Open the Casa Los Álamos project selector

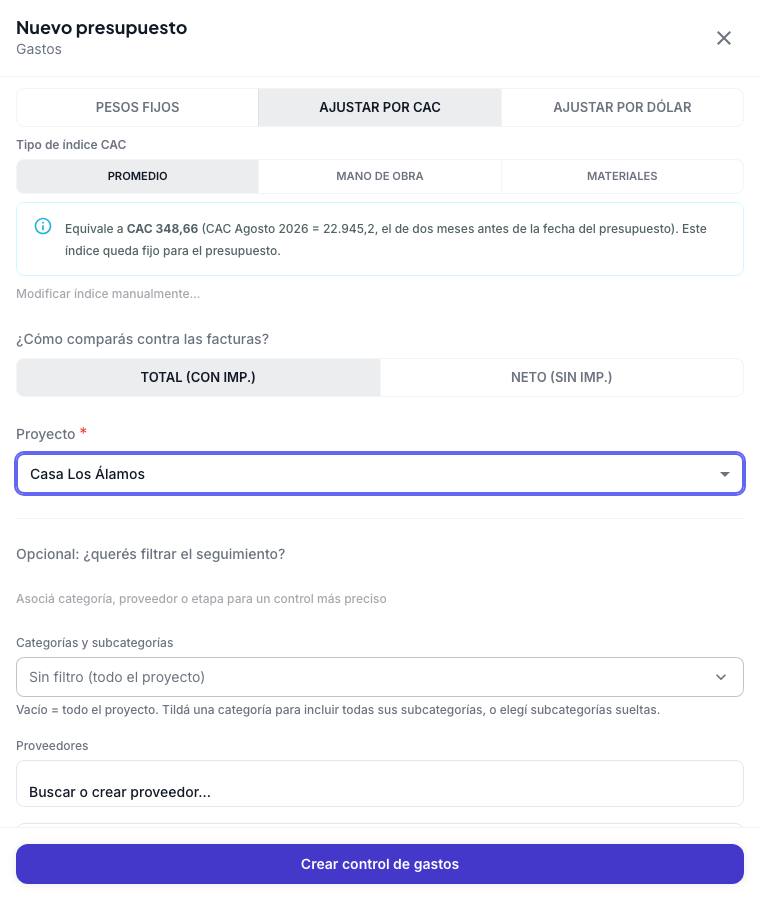click(x=380, y=474)
